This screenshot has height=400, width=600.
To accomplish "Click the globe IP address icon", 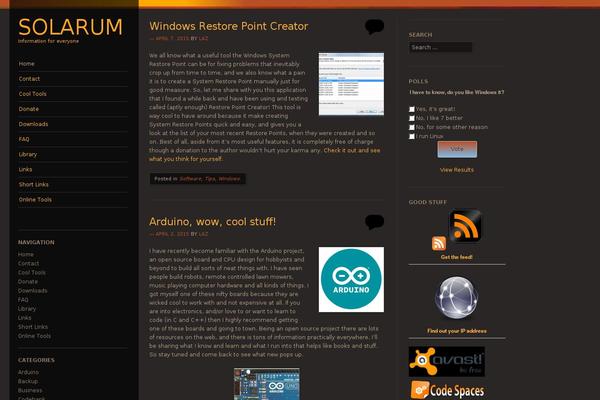I will coord(457,297).
